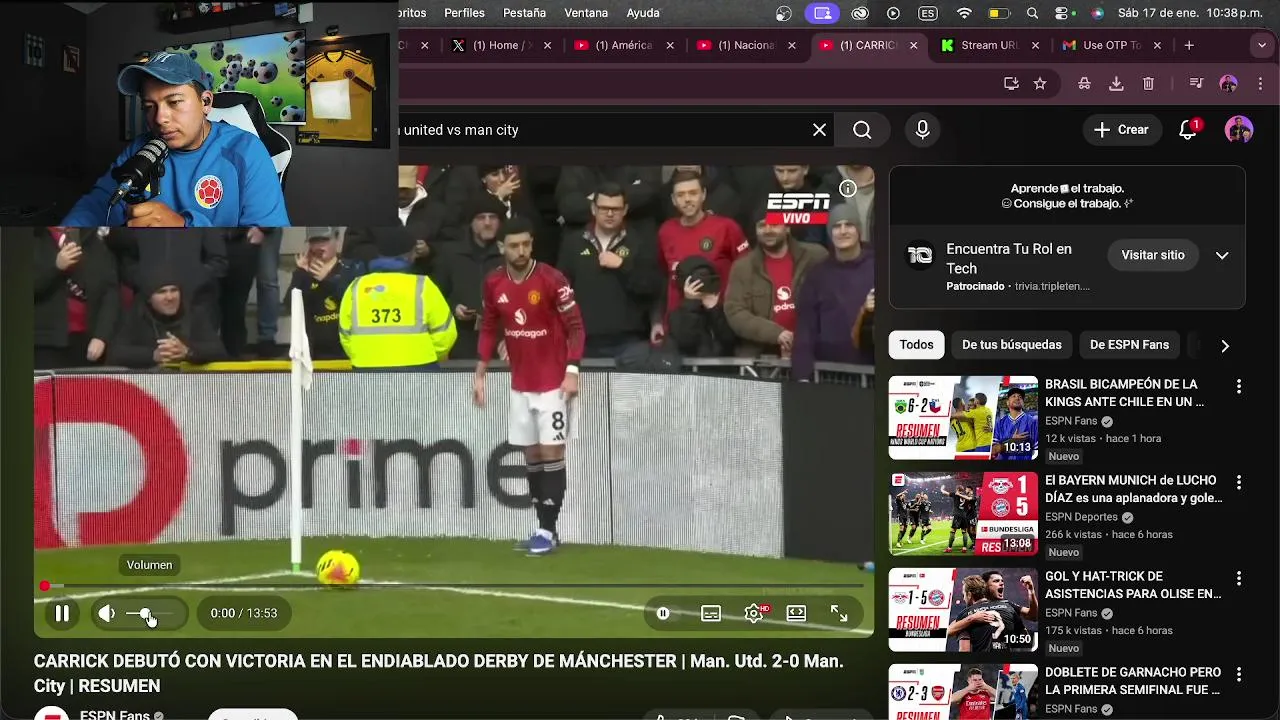The width and height of the screenshot is (1280, 720).
Task: Open the Perfiles menu
Action: 464,13
